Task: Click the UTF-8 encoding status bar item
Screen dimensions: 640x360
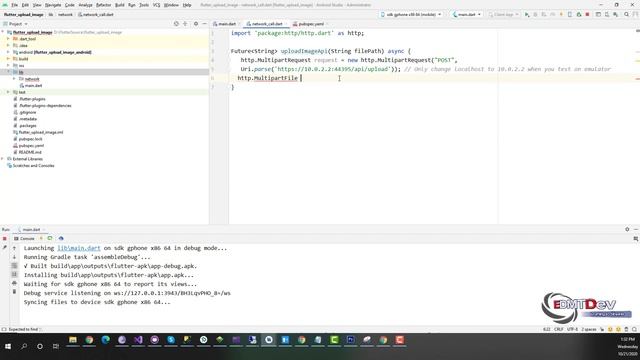Action: click(x=572, y=329)
